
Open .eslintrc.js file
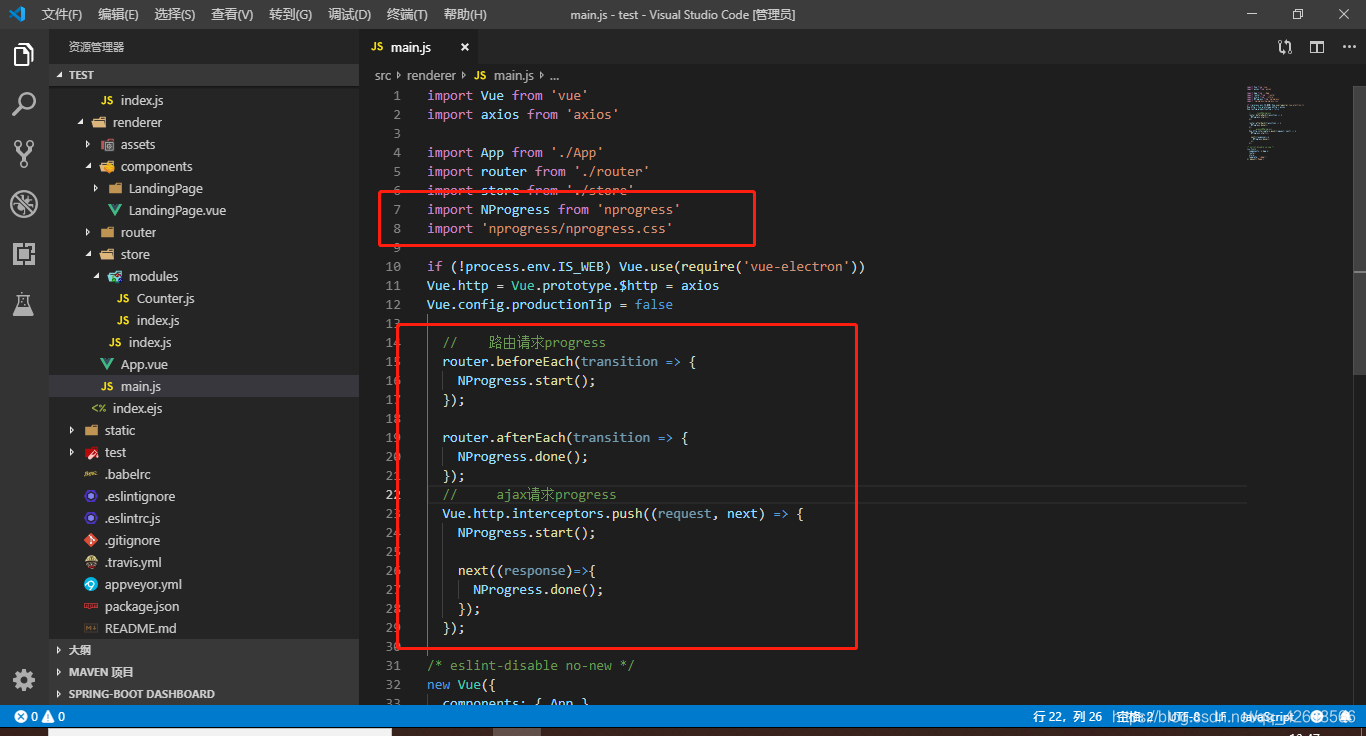point(133,518)
